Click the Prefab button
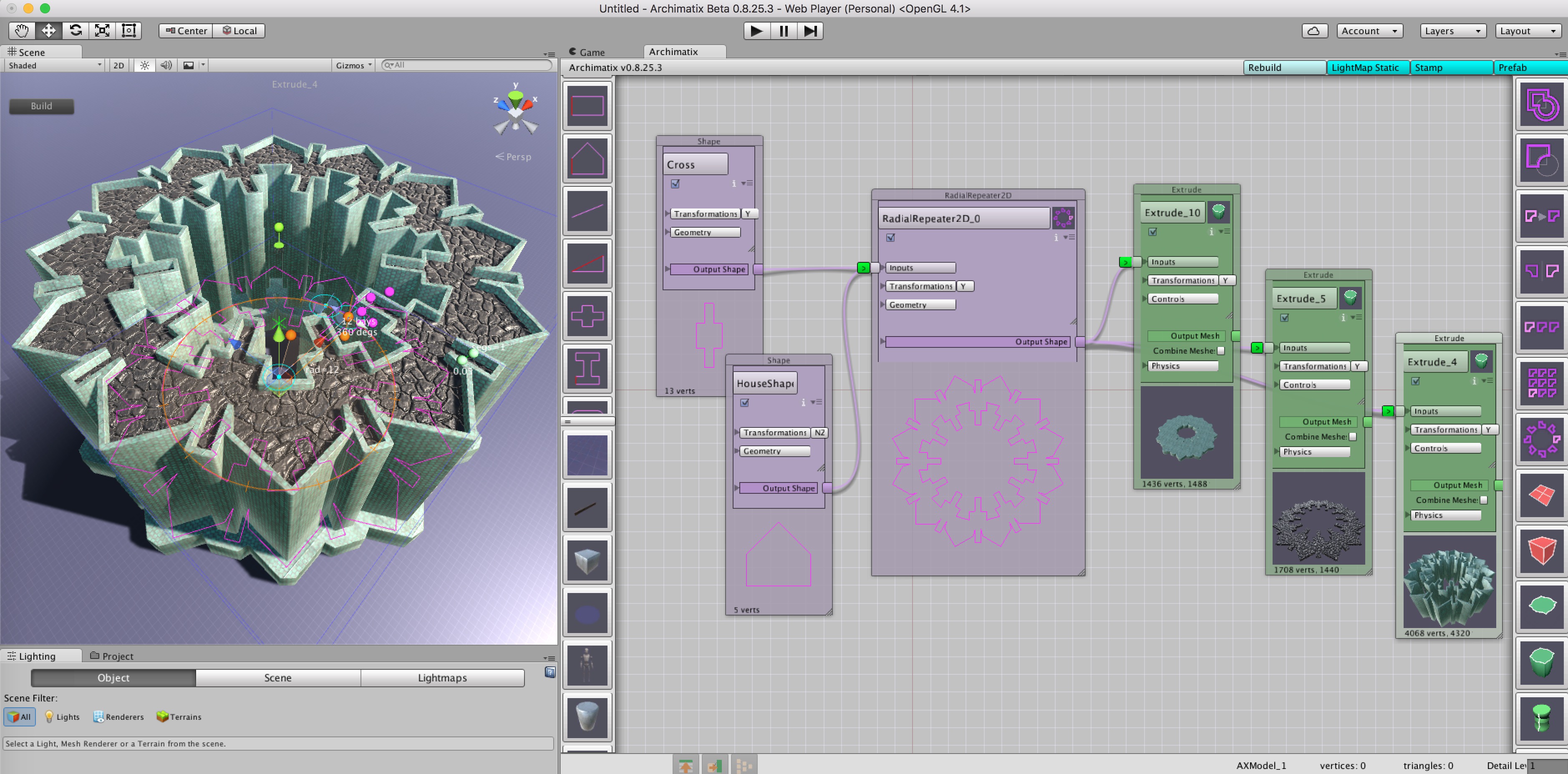 click(x=1531, y=68)
